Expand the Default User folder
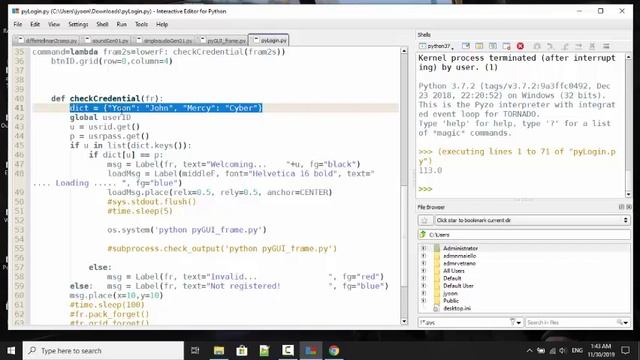The height and width of the screenshot is (360, 640). (x=423, y=286)
